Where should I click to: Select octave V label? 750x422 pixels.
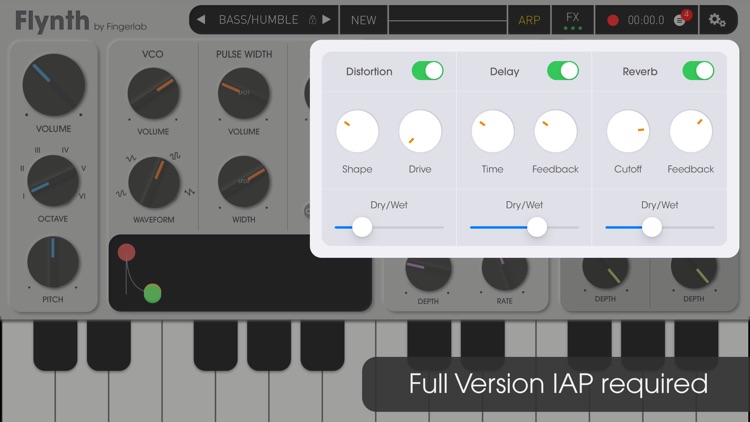coord(84,168)
